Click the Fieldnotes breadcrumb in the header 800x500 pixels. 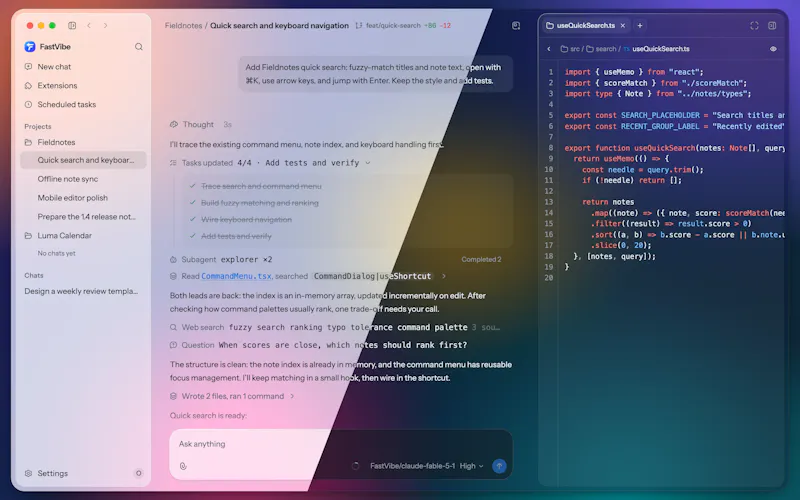coord(183,26)
